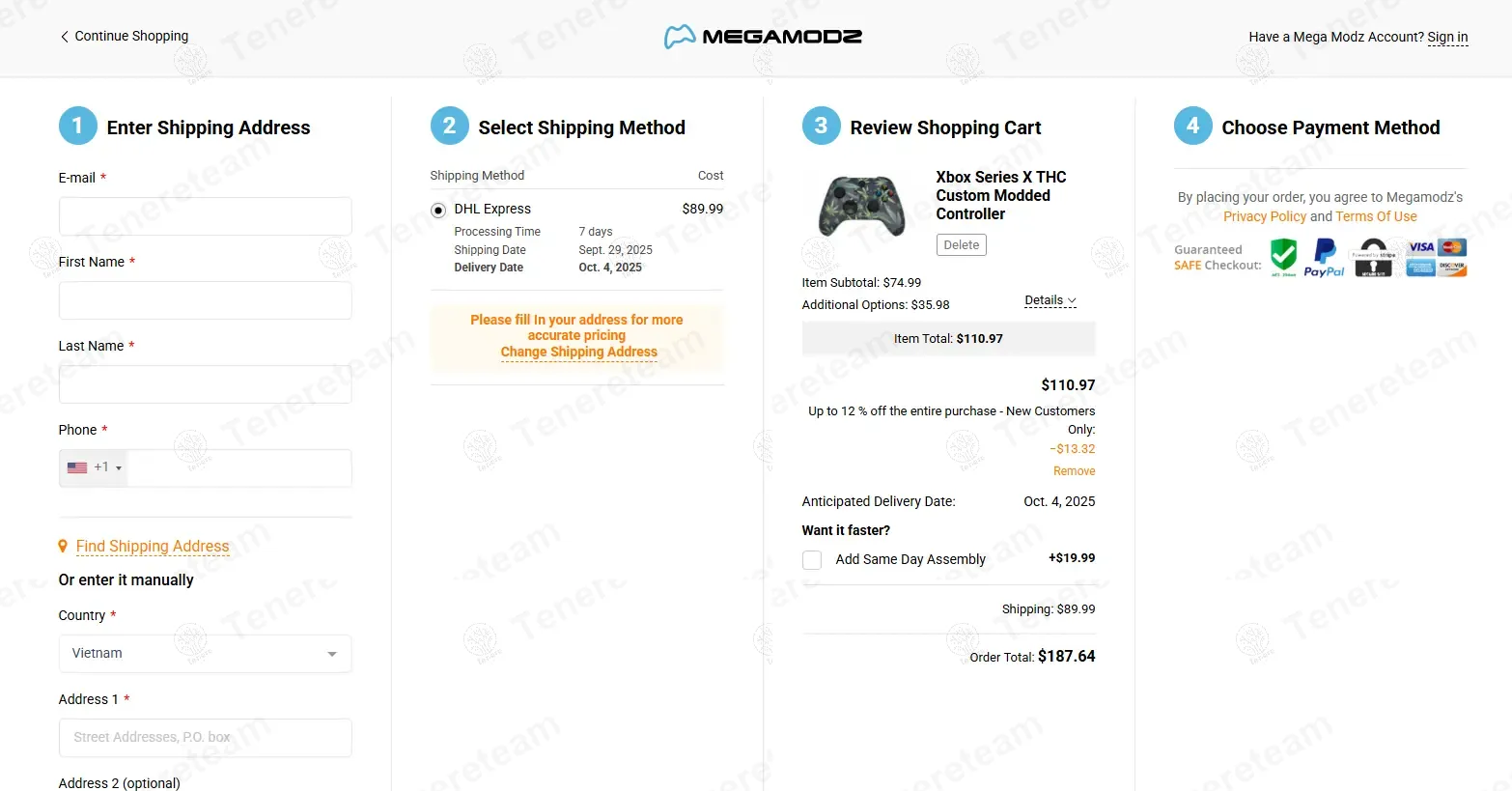
Task: Open the Country dropdown showing Vietnam
Action: [x=205, y=654]
